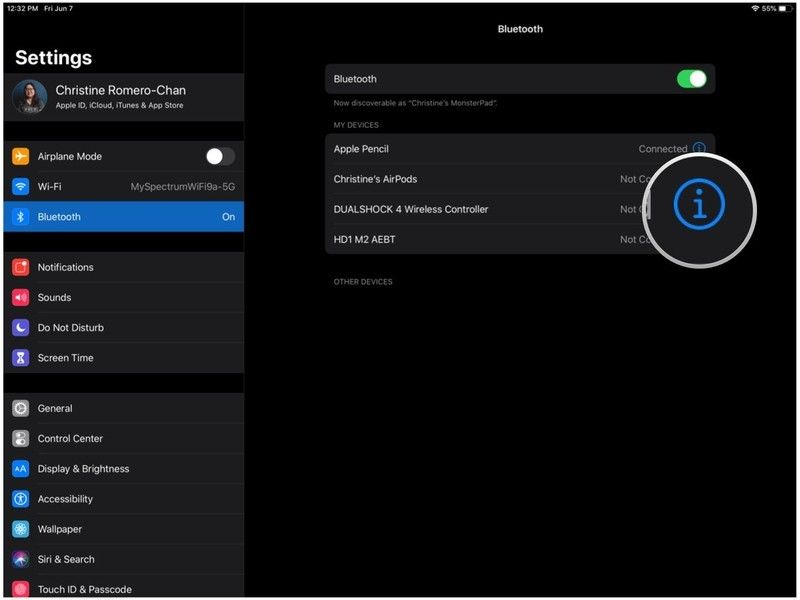The image size is (800, 600).
Task: Enable the Airplane Mode toggle
Action: coord(219,156)
